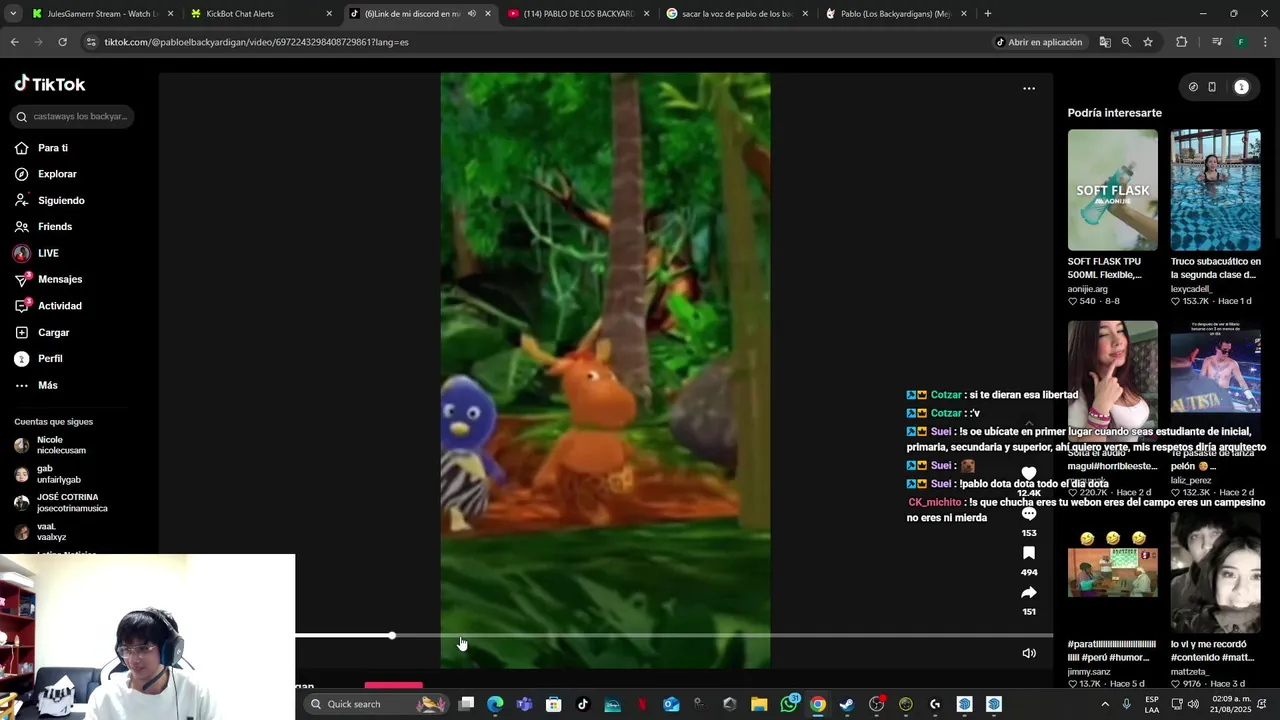Screen dimensions: 1280x720
Task: Click the address bar URL
Action: coord(256,42)
